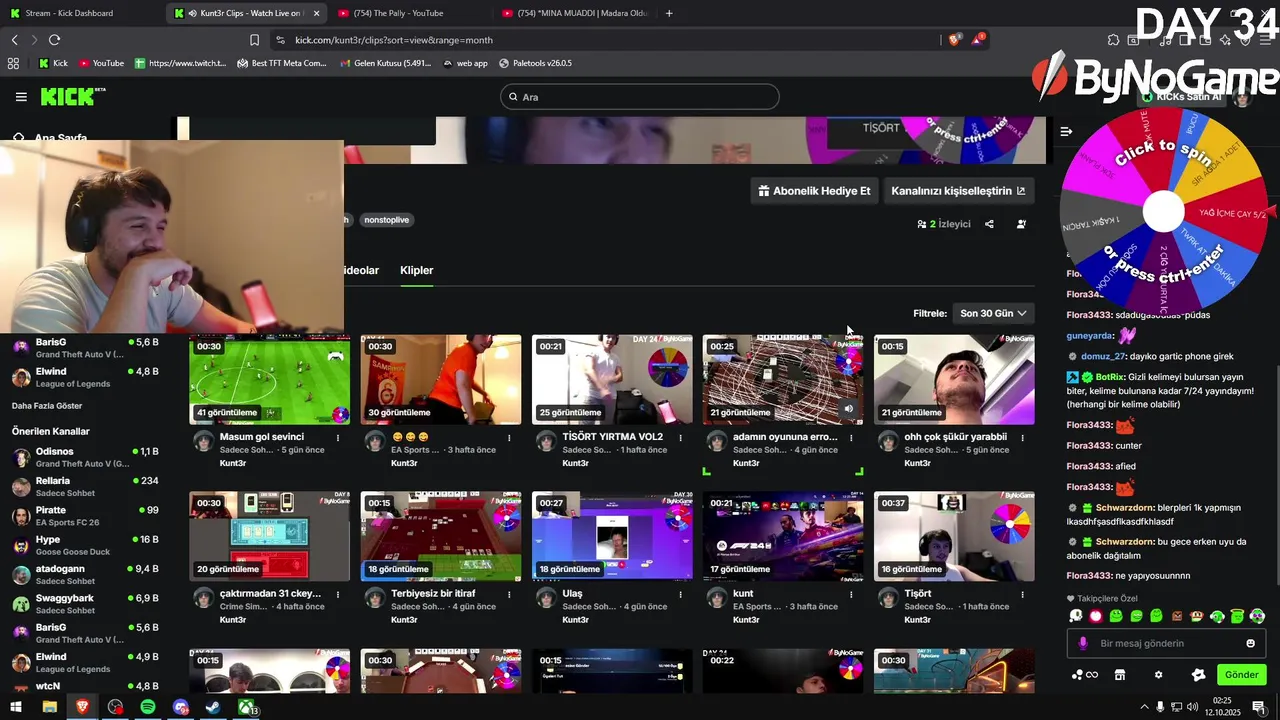Image resolution: width=1280 pixels, height=720 pixels.
Task: Click the star badge icon beside Gönder
Action: click(x=1198, y=675)
